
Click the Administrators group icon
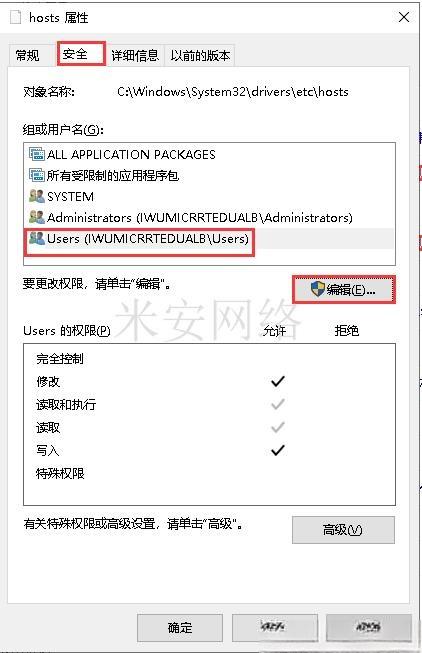pyautogui.click(x=37, y=217)
